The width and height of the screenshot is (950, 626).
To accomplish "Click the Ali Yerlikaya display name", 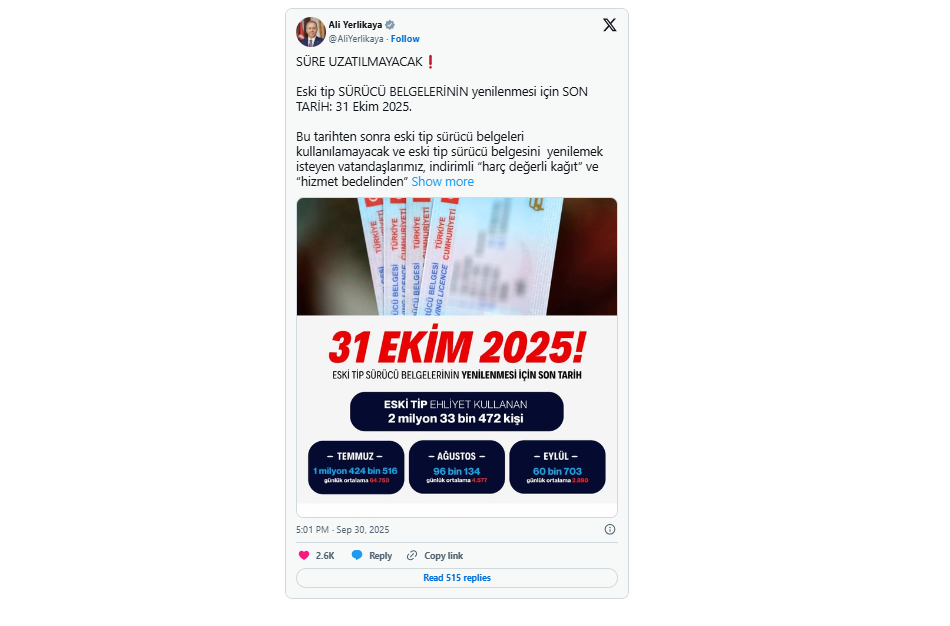I will 355,25.
